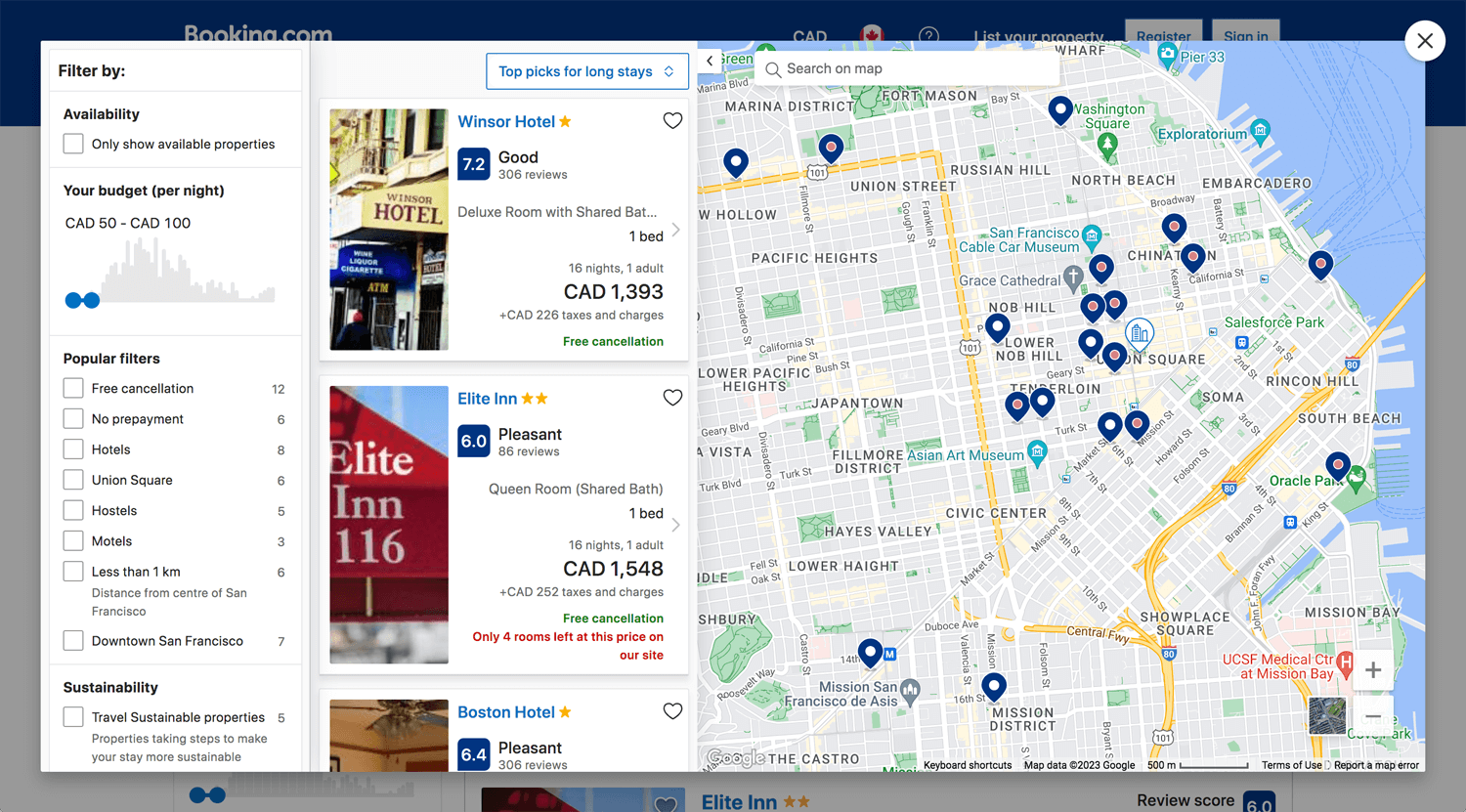This screenshot has height=812, width=1466.
Task: Click the hotel pin on Marina Blvd
Action: (x=736, y=163)
